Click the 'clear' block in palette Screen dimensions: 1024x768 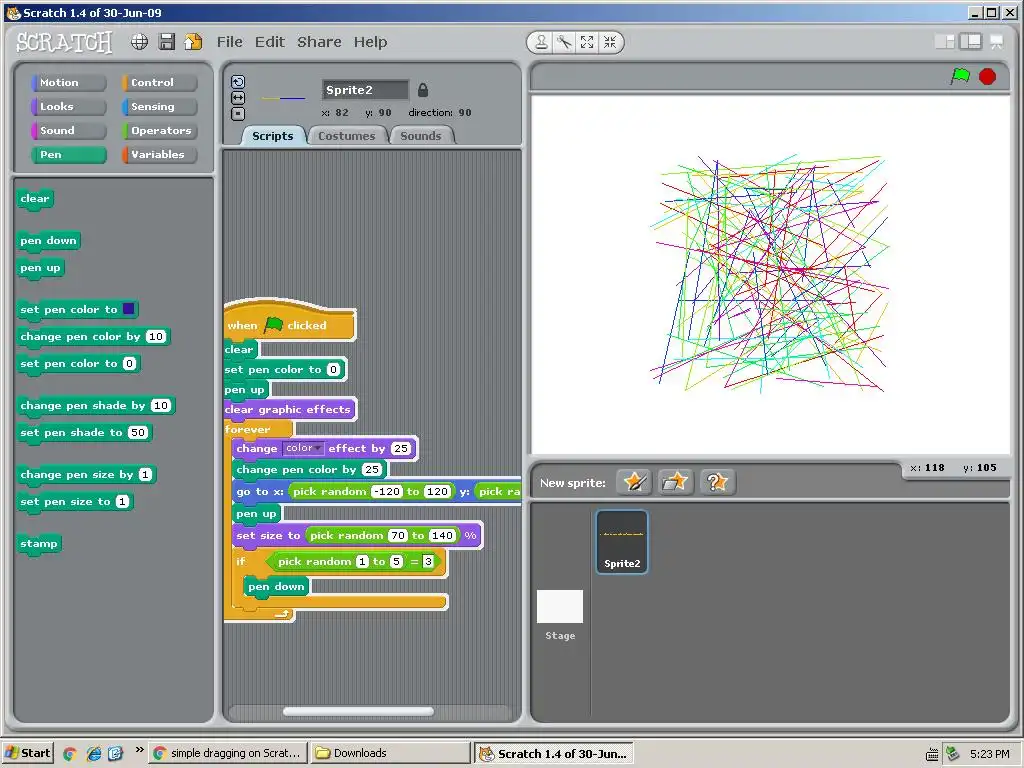pyautogui.click(x=35, y=199)
